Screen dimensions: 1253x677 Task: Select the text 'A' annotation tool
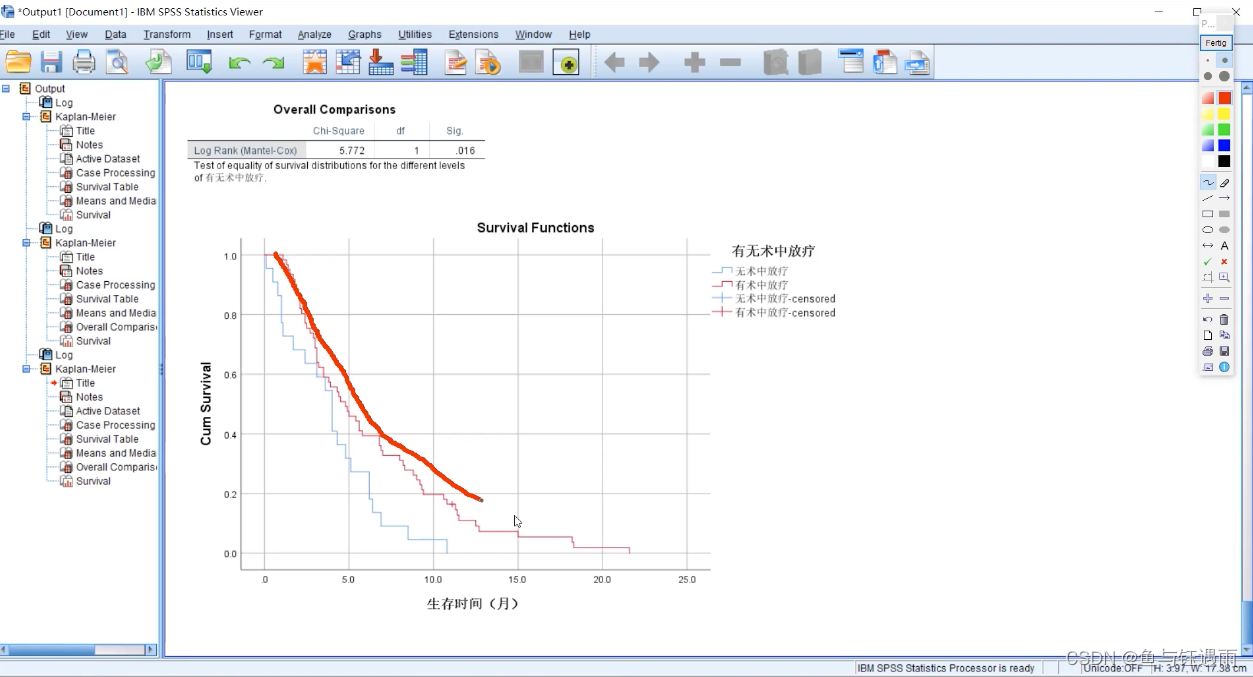pyautogui.click(x=1224, y=245)
